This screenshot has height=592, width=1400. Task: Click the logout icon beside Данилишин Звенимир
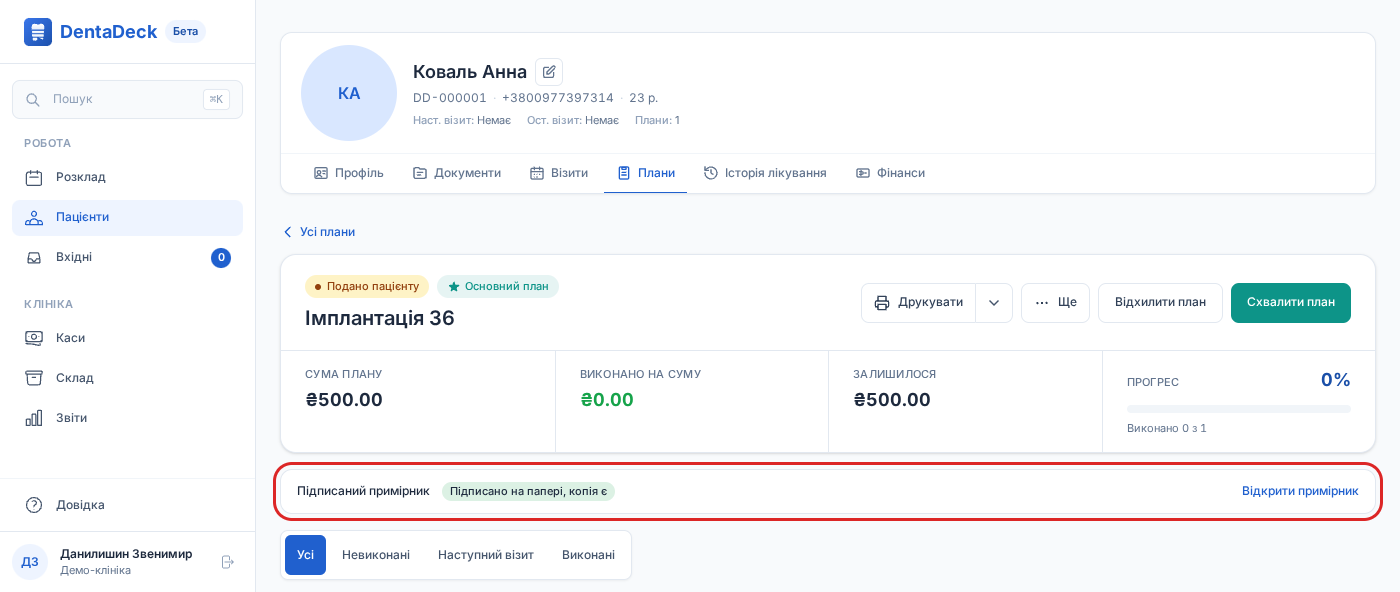point(228,562)
